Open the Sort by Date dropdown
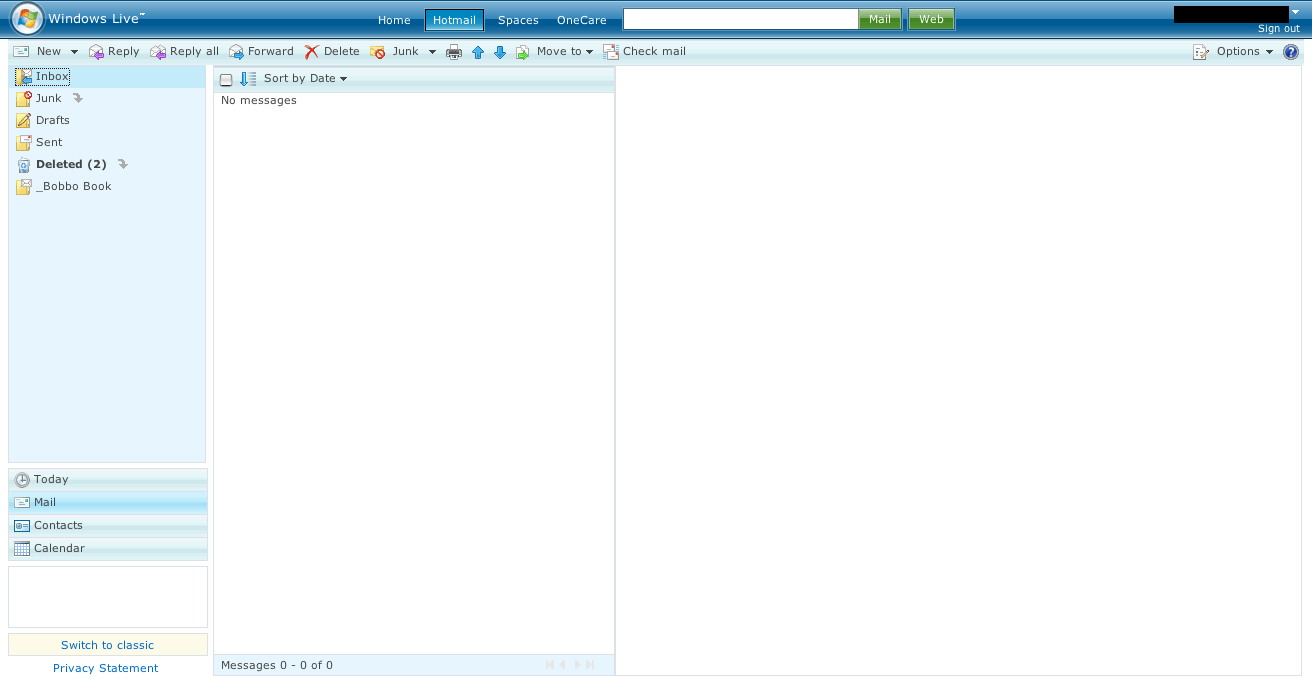 [305, 78]
